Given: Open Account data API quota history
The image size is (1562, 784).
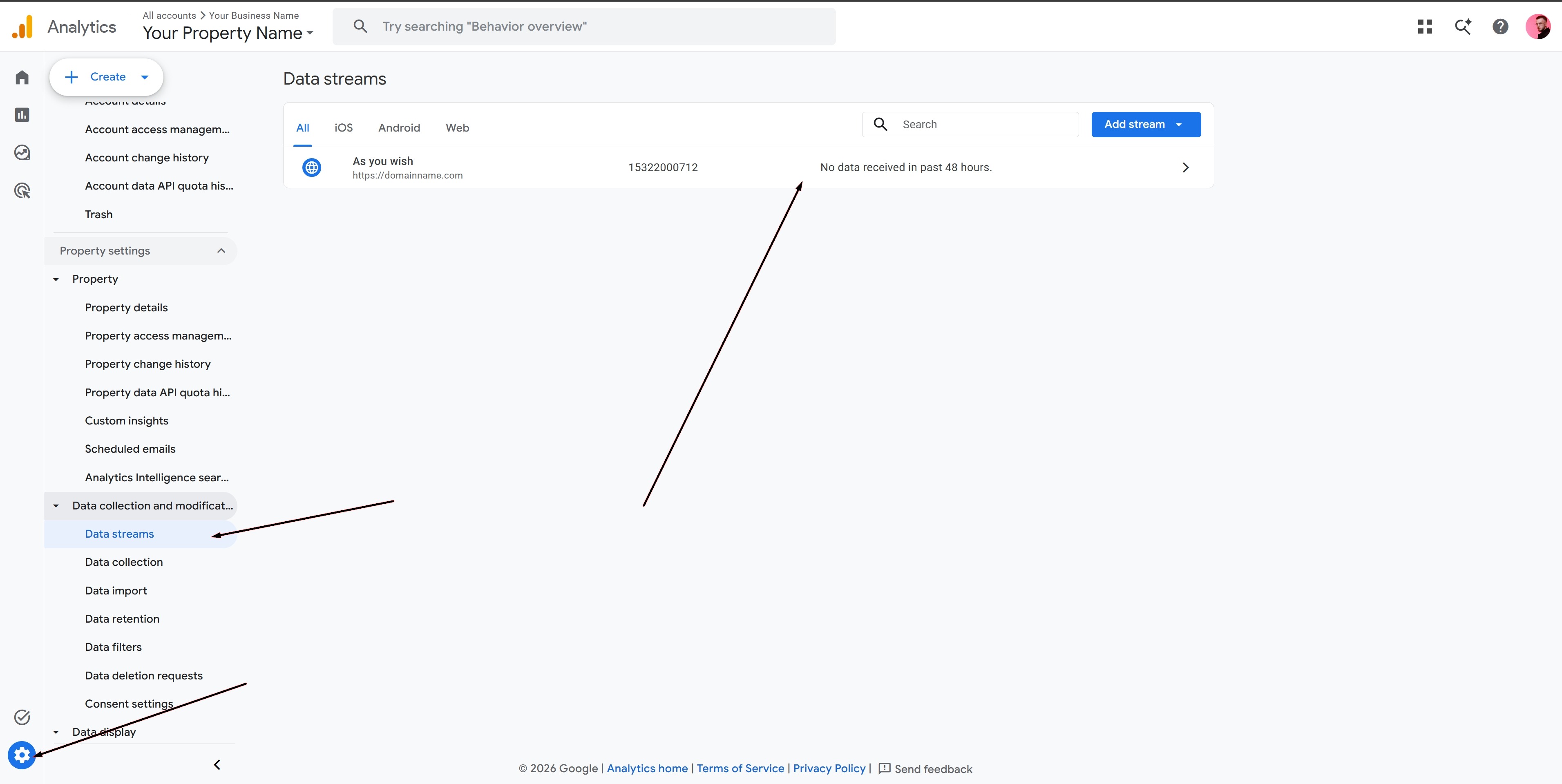Looking at the screenshot, I should [159, 186].
